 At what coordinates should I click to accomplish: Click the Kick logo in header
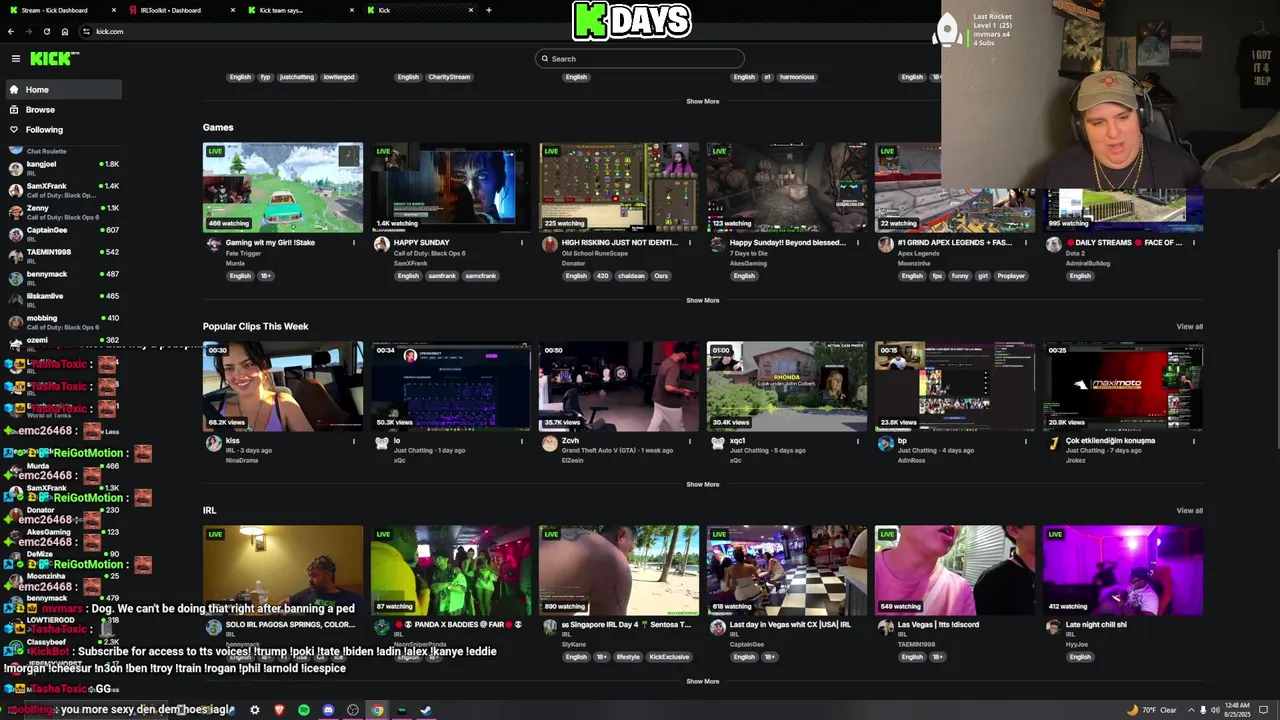tap(52, 59)
